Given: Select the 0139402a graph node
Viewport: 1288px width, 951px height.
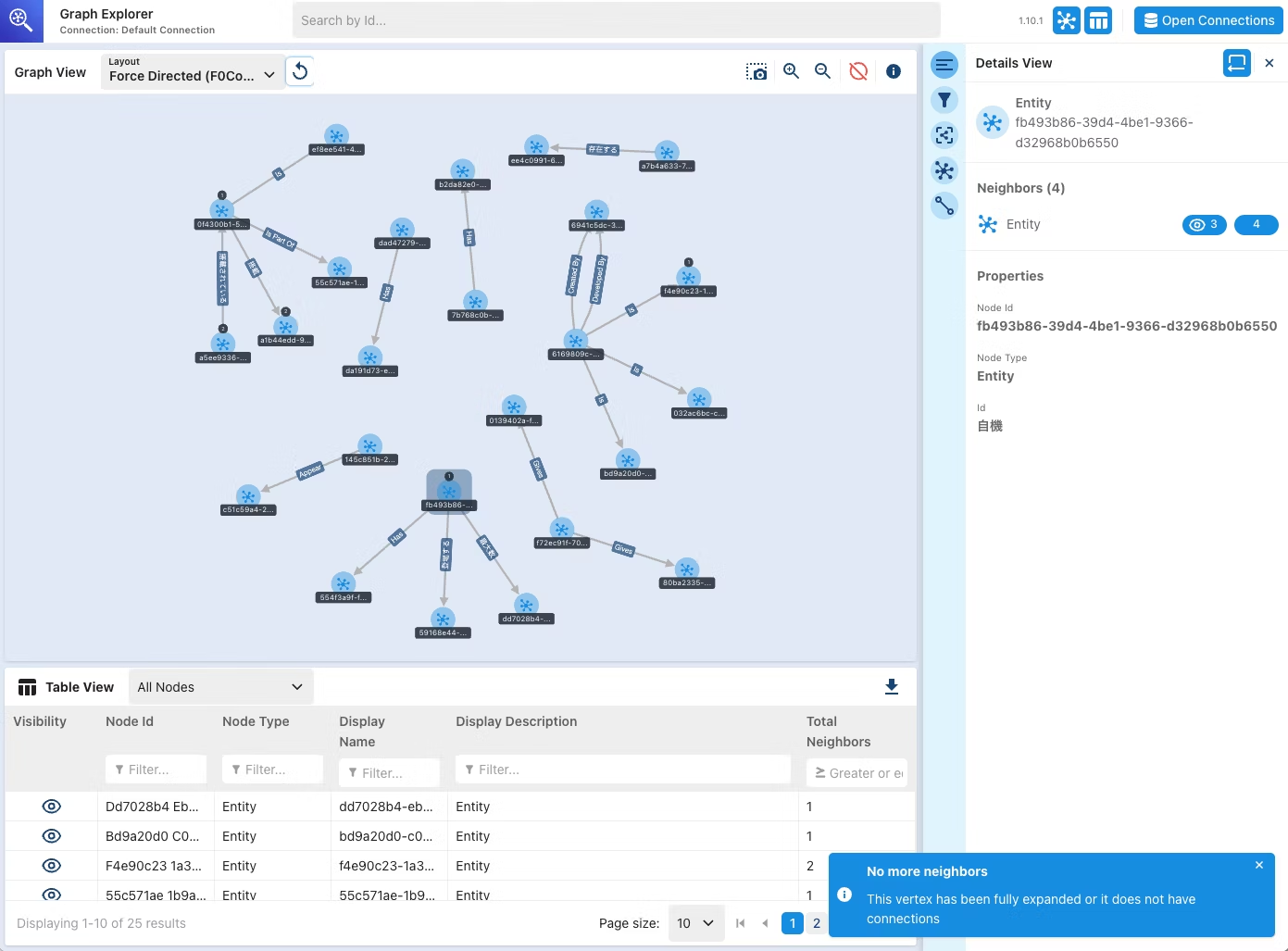Looking at the screenshot, I should [x=514, y=407].
